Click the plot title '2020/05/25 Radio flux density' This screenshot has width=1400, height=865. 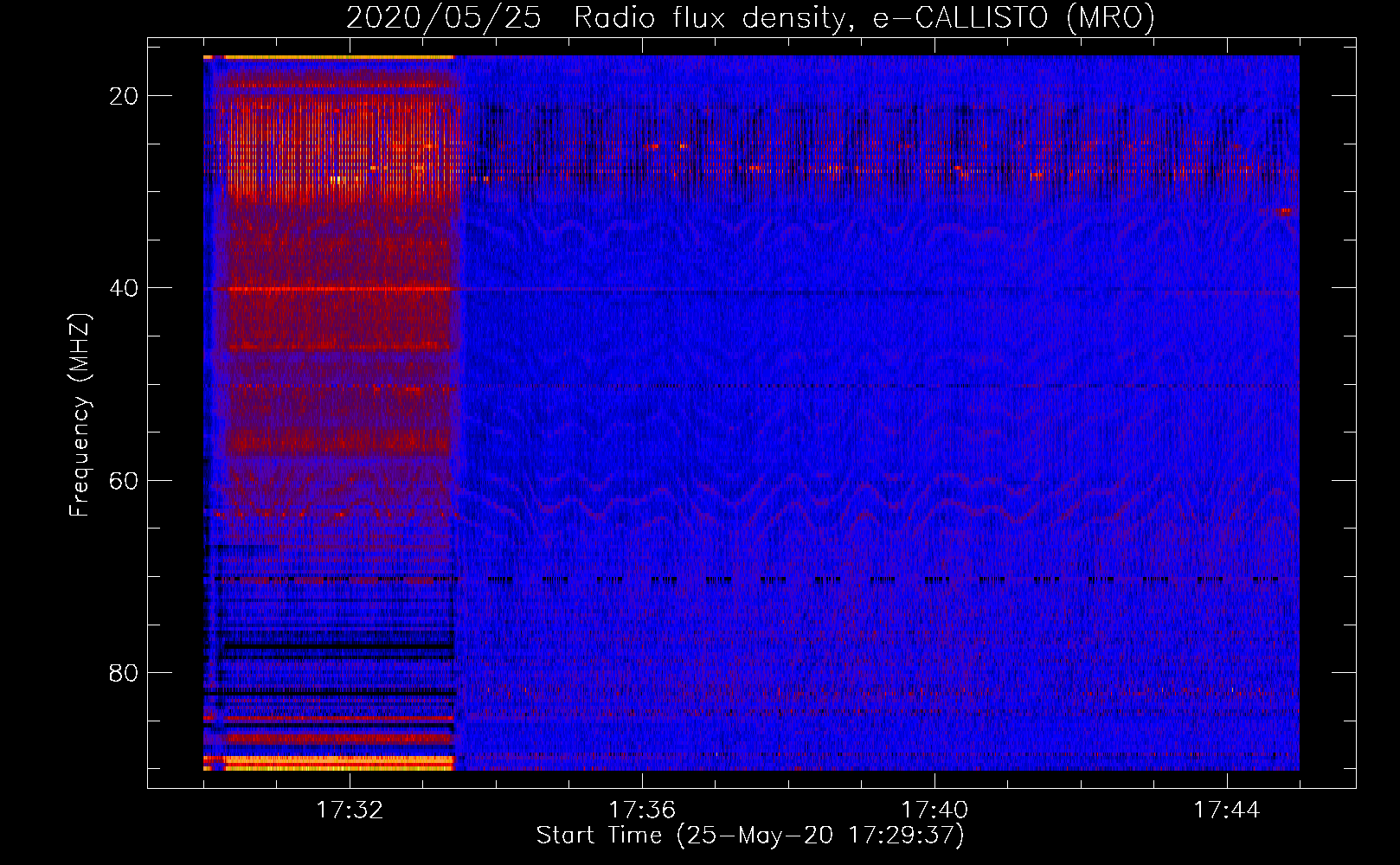(x=749, y=17)
